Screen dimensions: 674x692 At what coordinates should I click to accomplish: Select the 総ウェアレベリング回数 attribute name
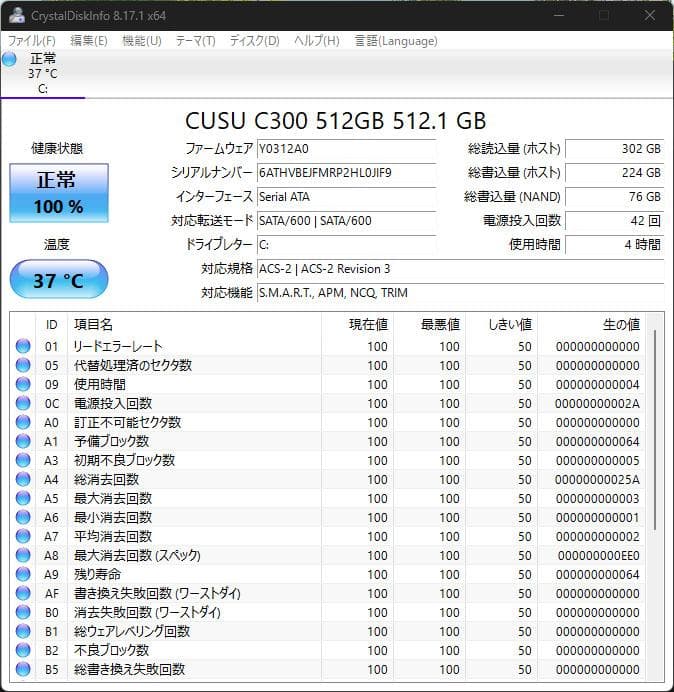(132, 632)
